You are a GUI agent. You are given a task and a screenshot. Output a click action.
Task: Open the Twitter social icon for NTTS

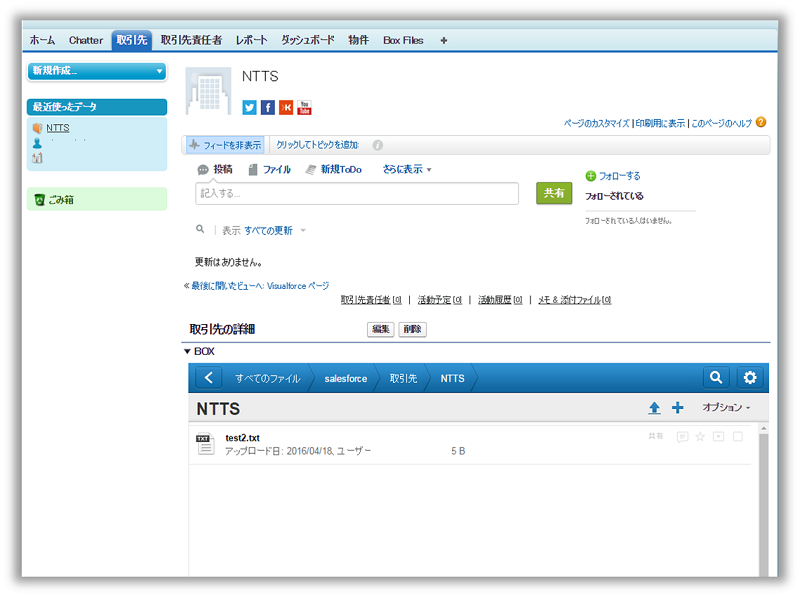[249, 108]
